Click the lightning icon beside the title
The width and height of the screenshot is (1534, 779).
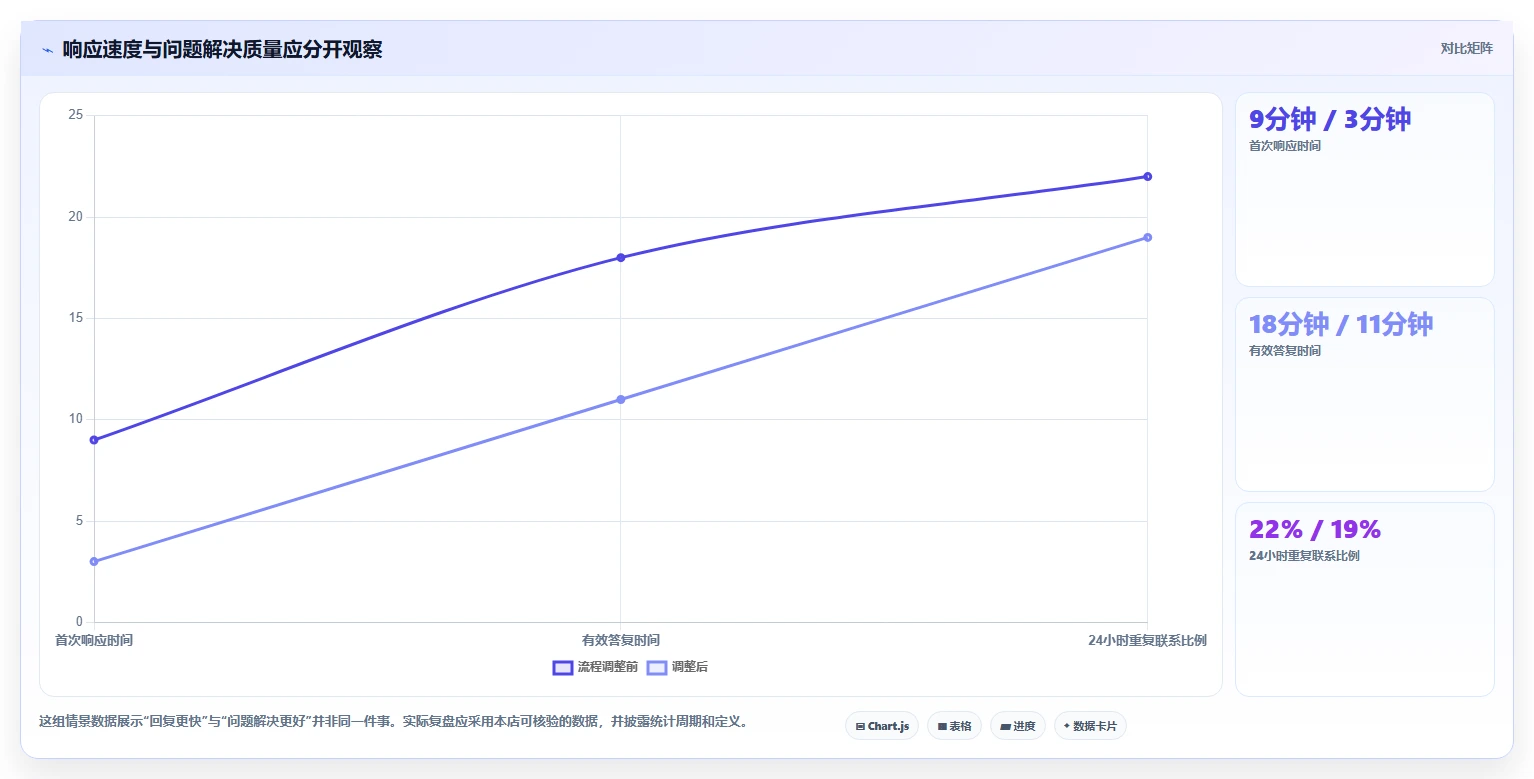47,50
